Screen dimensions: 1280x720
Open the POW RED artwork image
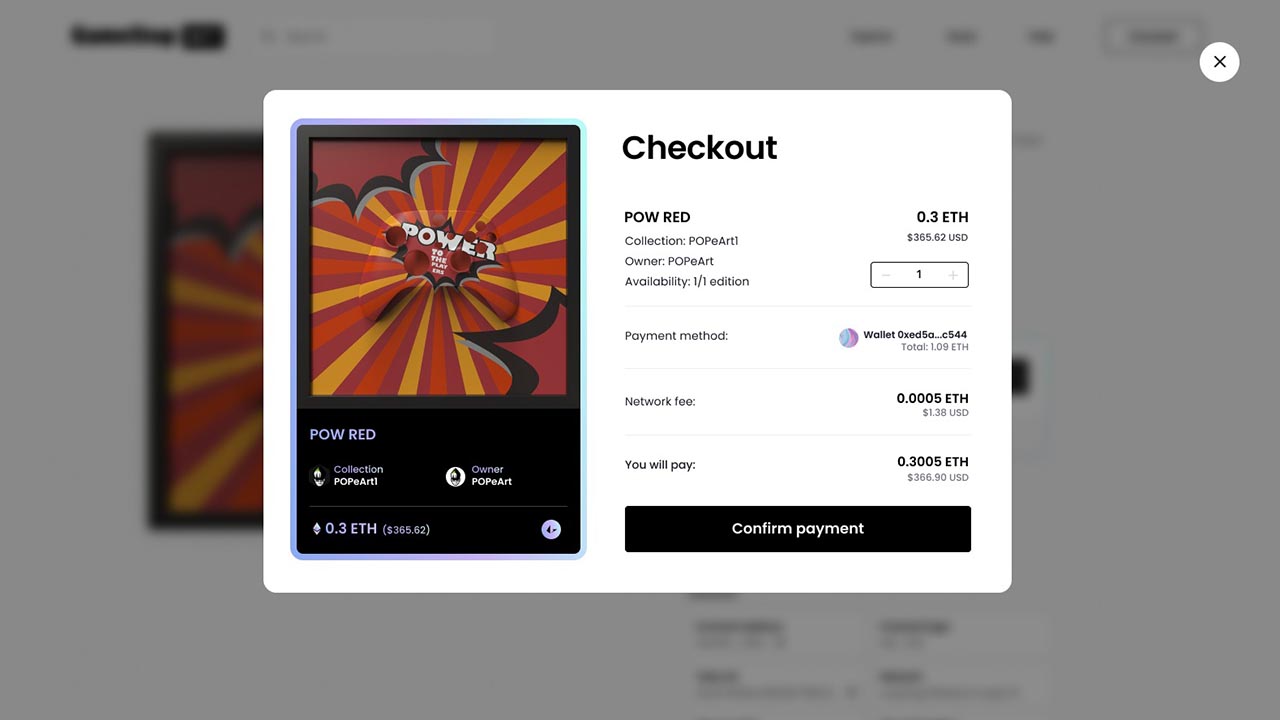click(439, 267)
